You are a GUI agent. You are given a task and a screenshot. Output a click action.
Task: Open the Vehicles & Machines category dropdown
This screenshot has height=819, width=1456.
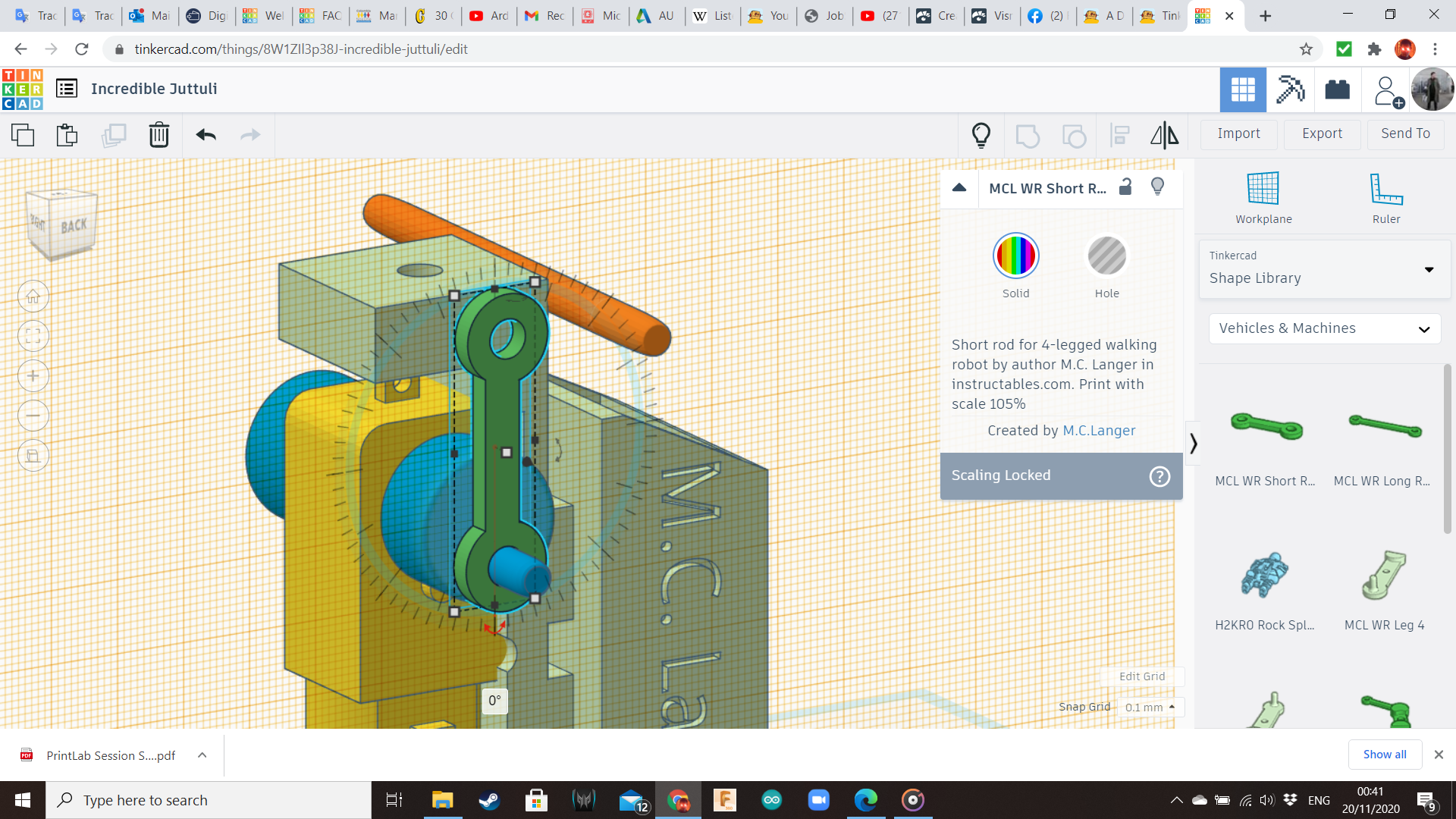1324,328
